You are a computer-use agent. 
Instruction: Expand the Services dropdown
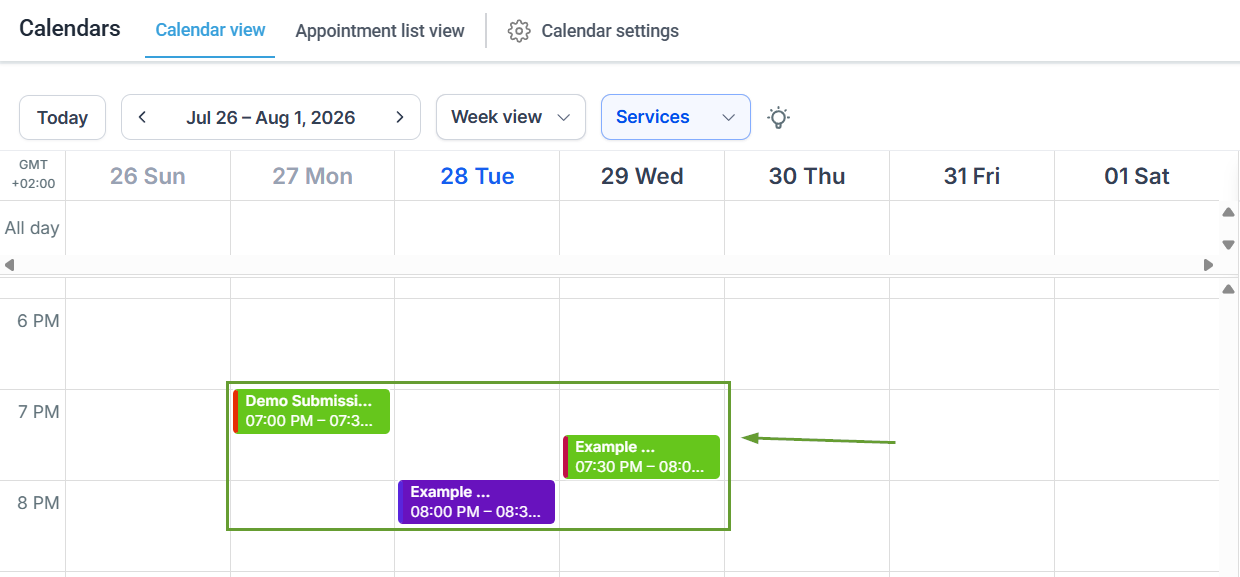pyautogui.click(x=676, y=117)
